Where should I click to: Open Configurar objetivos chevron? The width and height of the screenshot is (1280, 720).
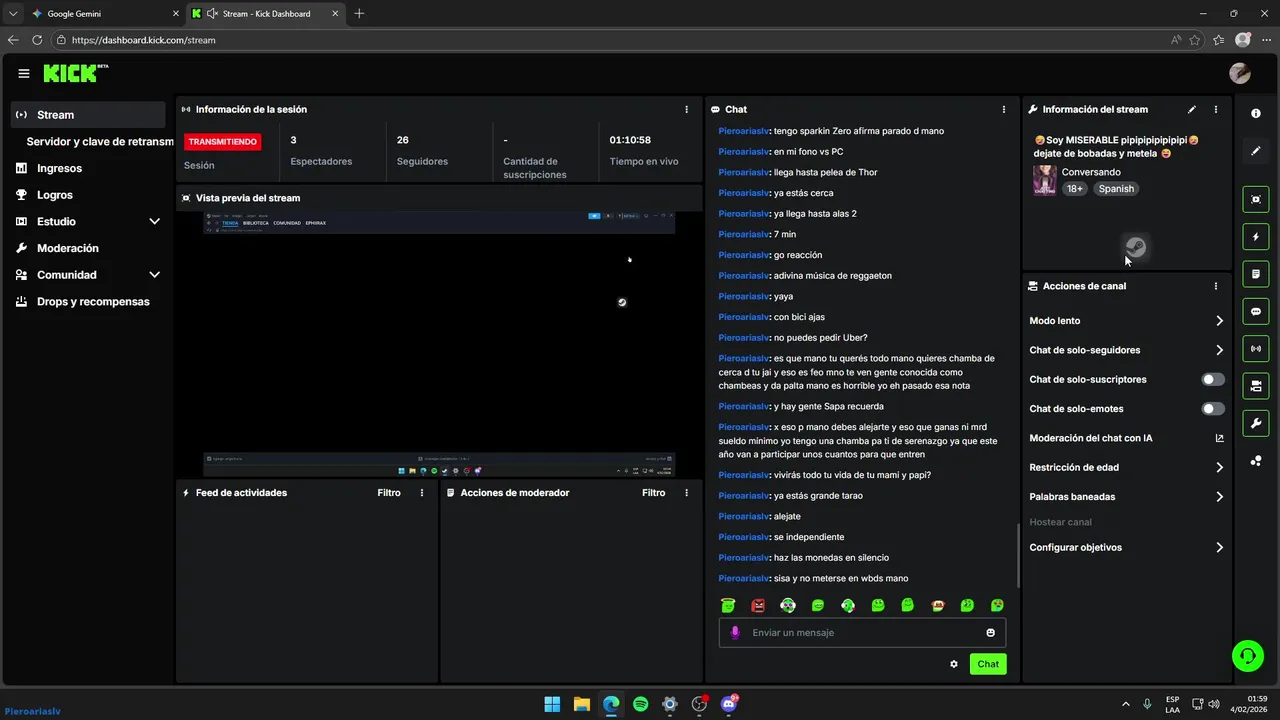point(1219,548)
